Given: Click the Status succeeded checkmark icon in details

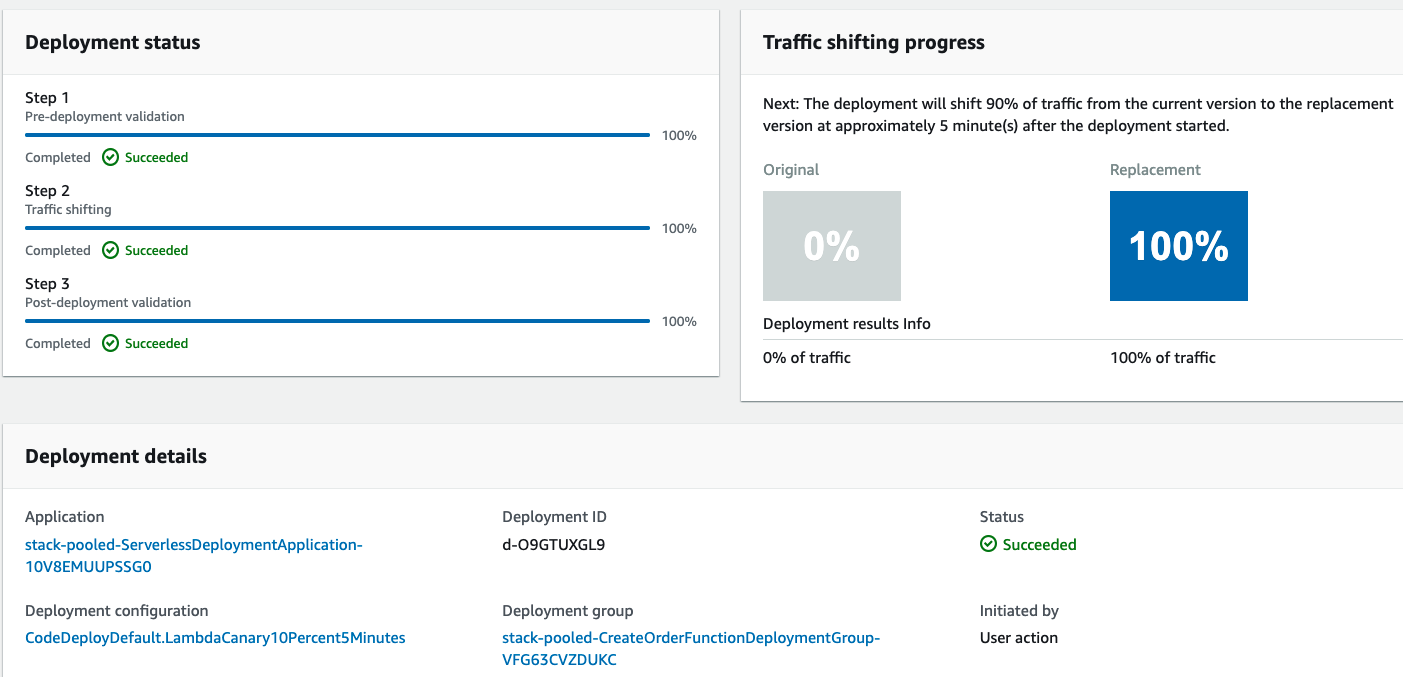Looking at the screenshot, I should [988, 544].
